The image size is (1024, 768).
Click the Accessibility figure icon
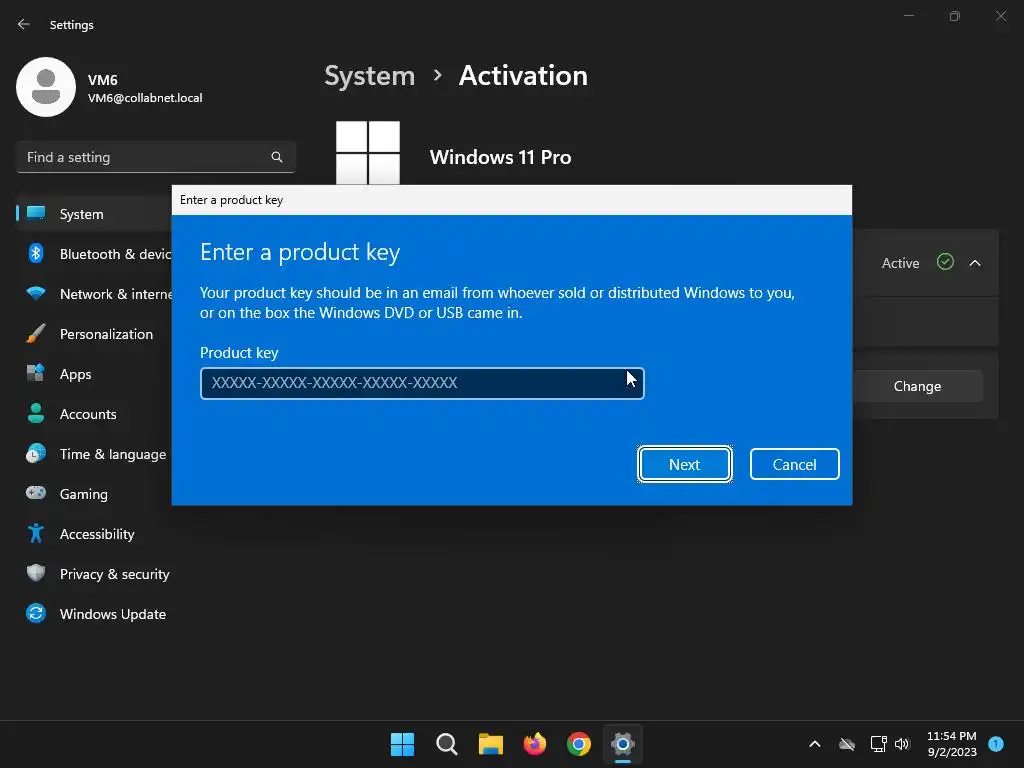point(36,533)
